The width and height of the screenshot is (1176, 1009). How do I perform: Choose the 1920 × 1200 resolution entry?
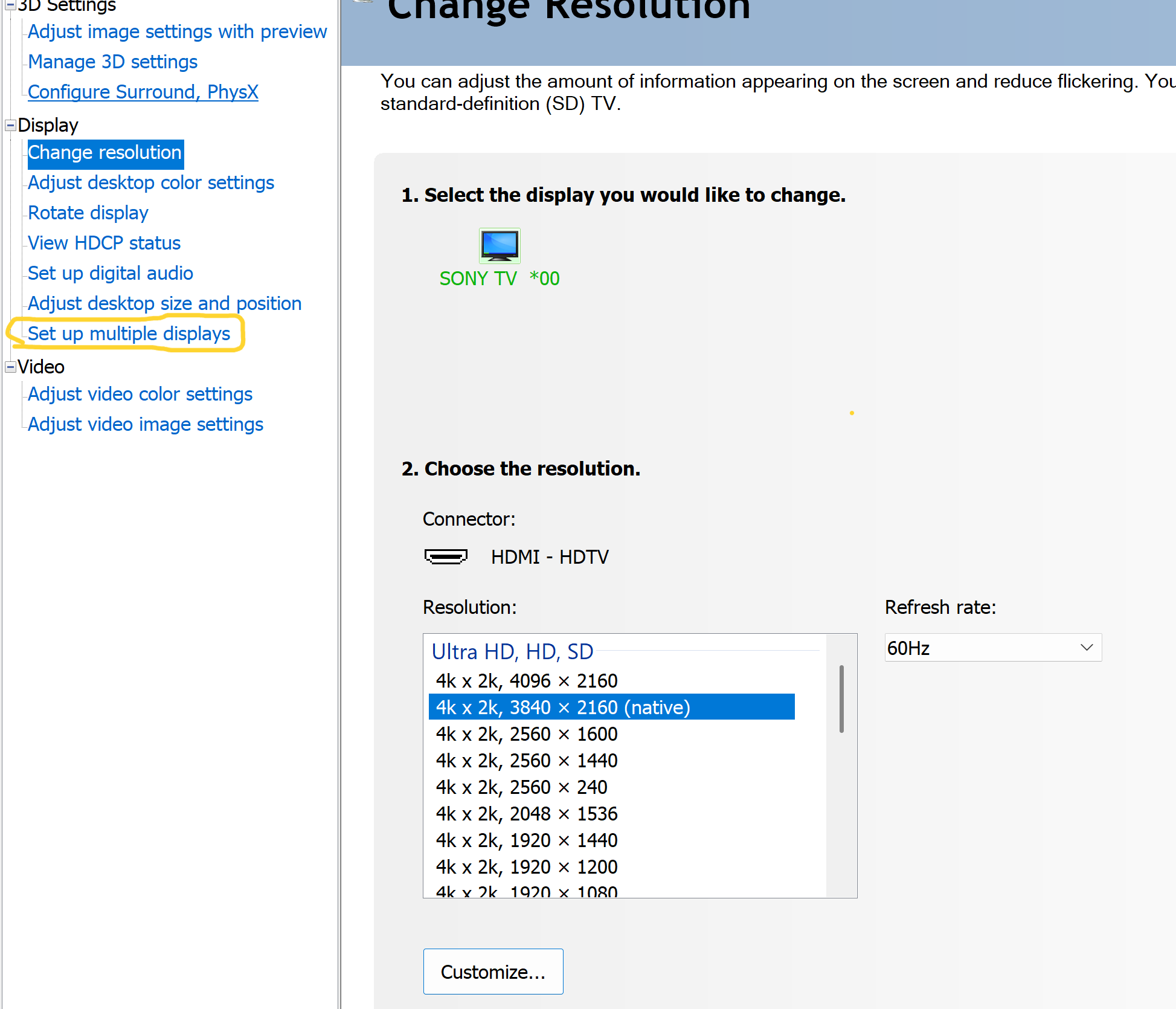526,867
